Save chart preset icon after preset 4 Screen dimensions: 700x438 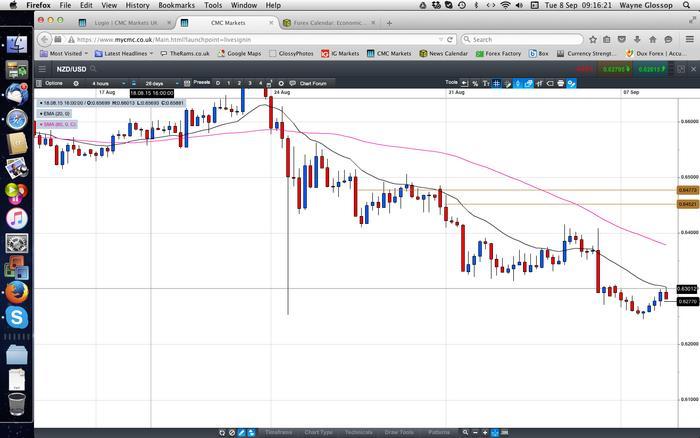[270, 83]
